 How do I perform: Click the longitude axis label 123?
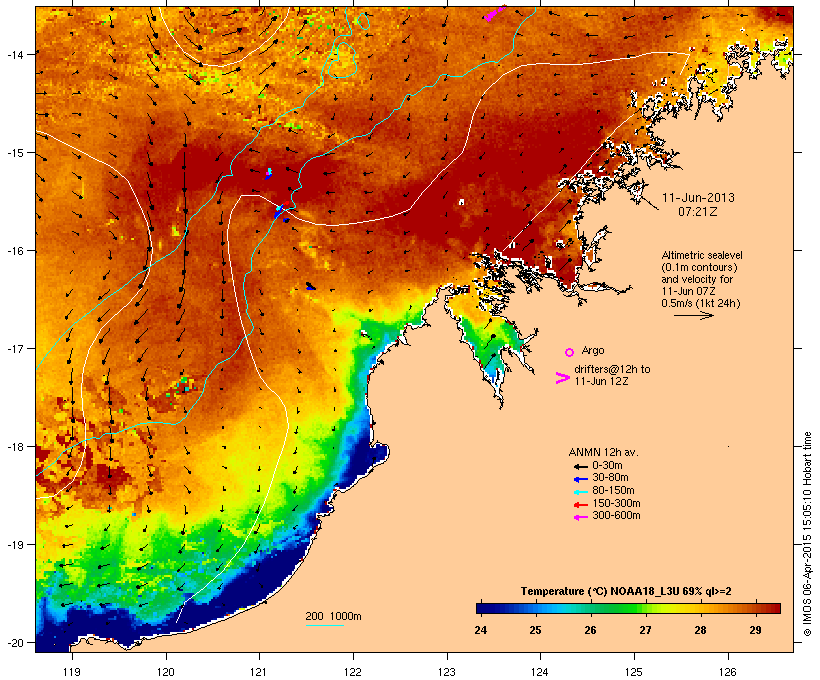[447, 672]
